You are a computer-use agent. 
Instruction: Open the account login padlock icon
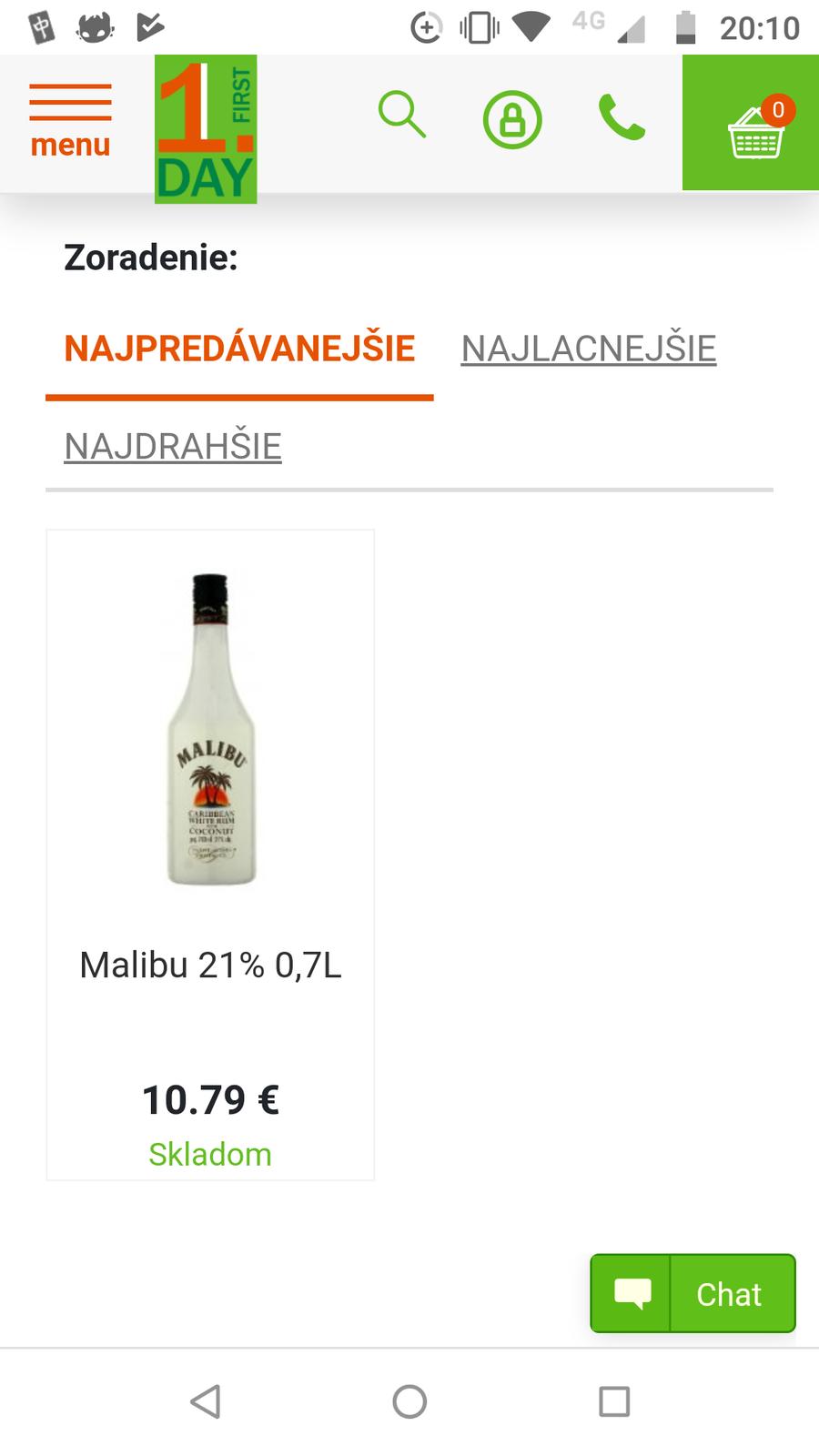point(512,119)
